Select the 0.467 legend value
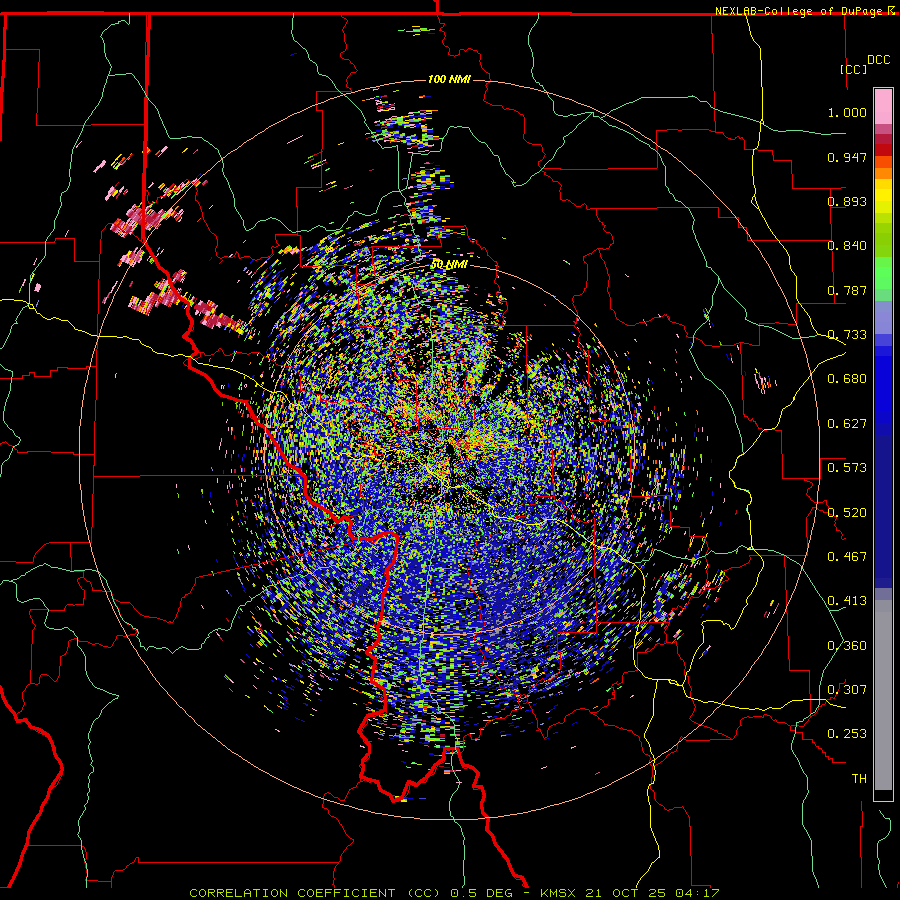900x900 pixels. (x=847, y=556)
